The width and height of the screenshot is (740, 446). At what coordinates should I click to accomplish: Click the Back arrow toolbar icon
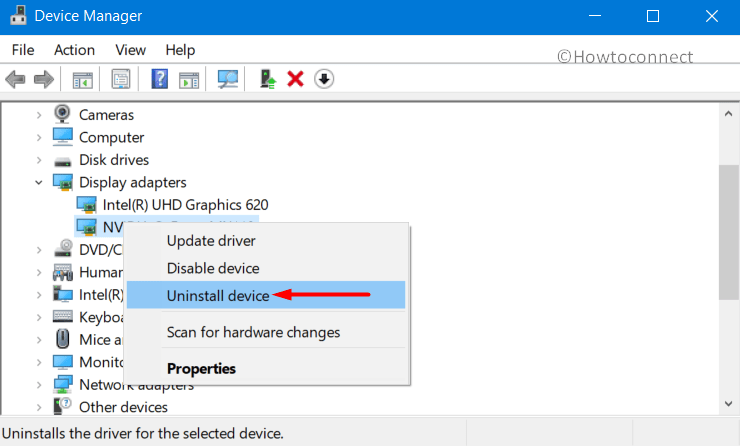[x=15, y=79]
